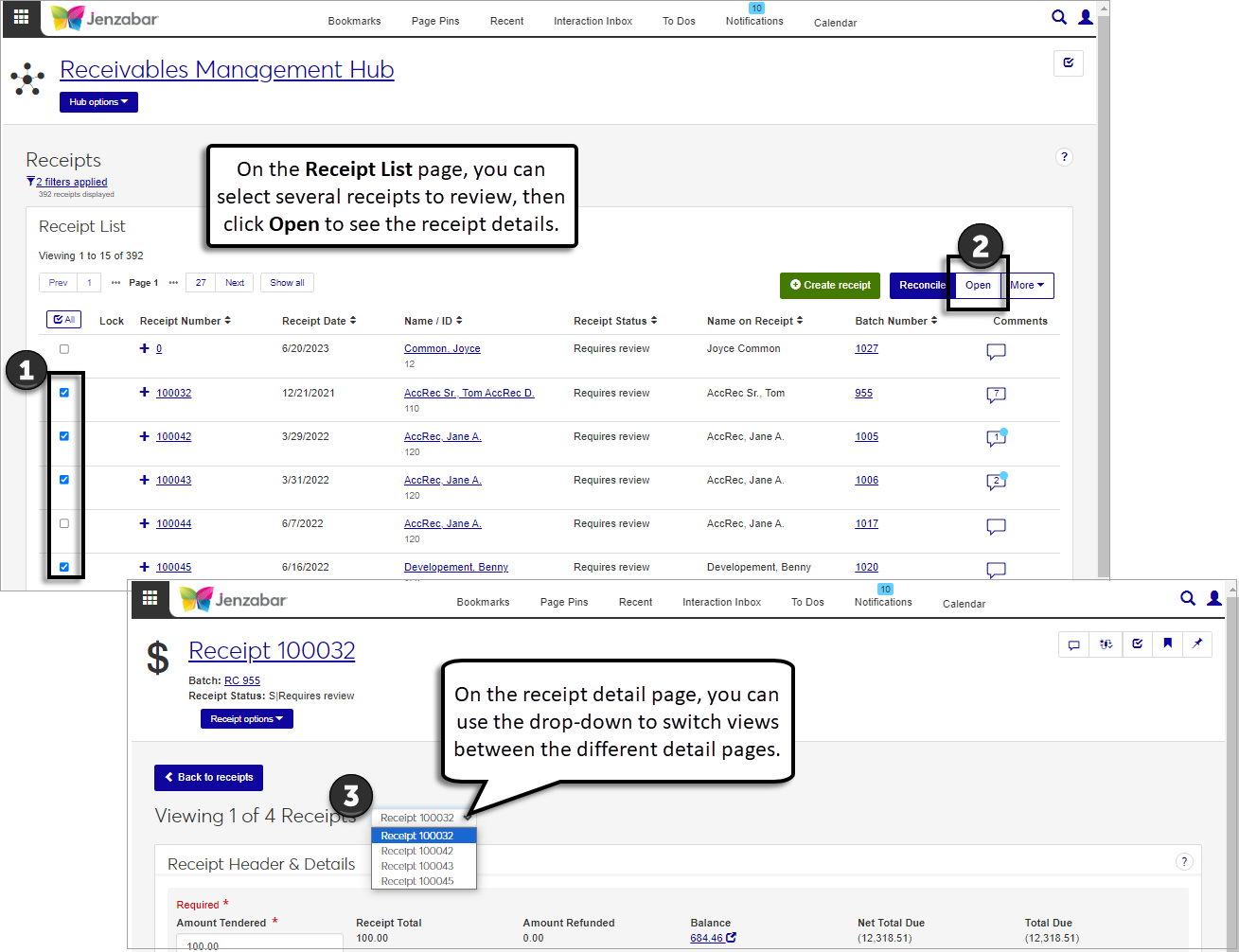Uncheck the checkbox for receipt 100032
Image resolution: width=1239 pixels, height=952 pixels.
pos(64,393)
